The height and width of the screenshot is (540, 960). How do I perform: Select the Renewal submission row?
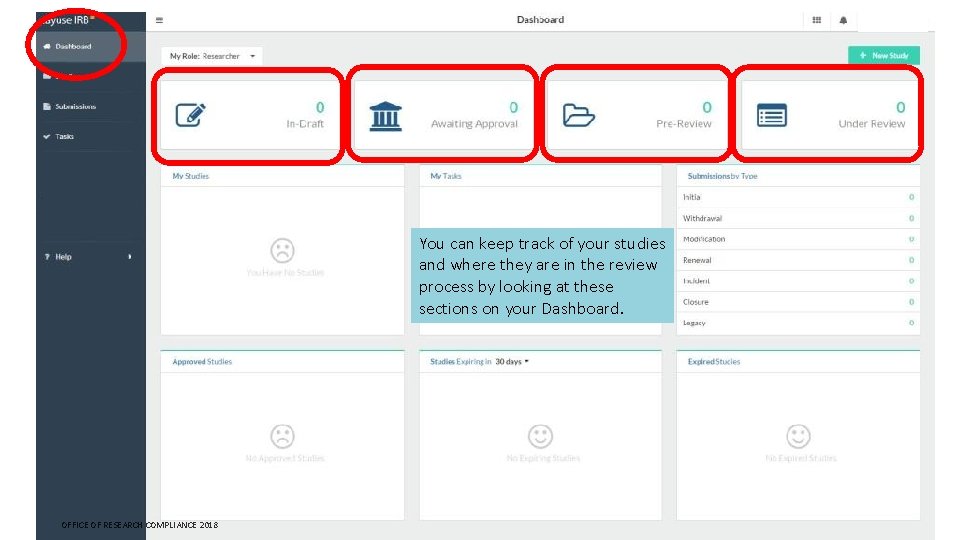click(798, 260)
